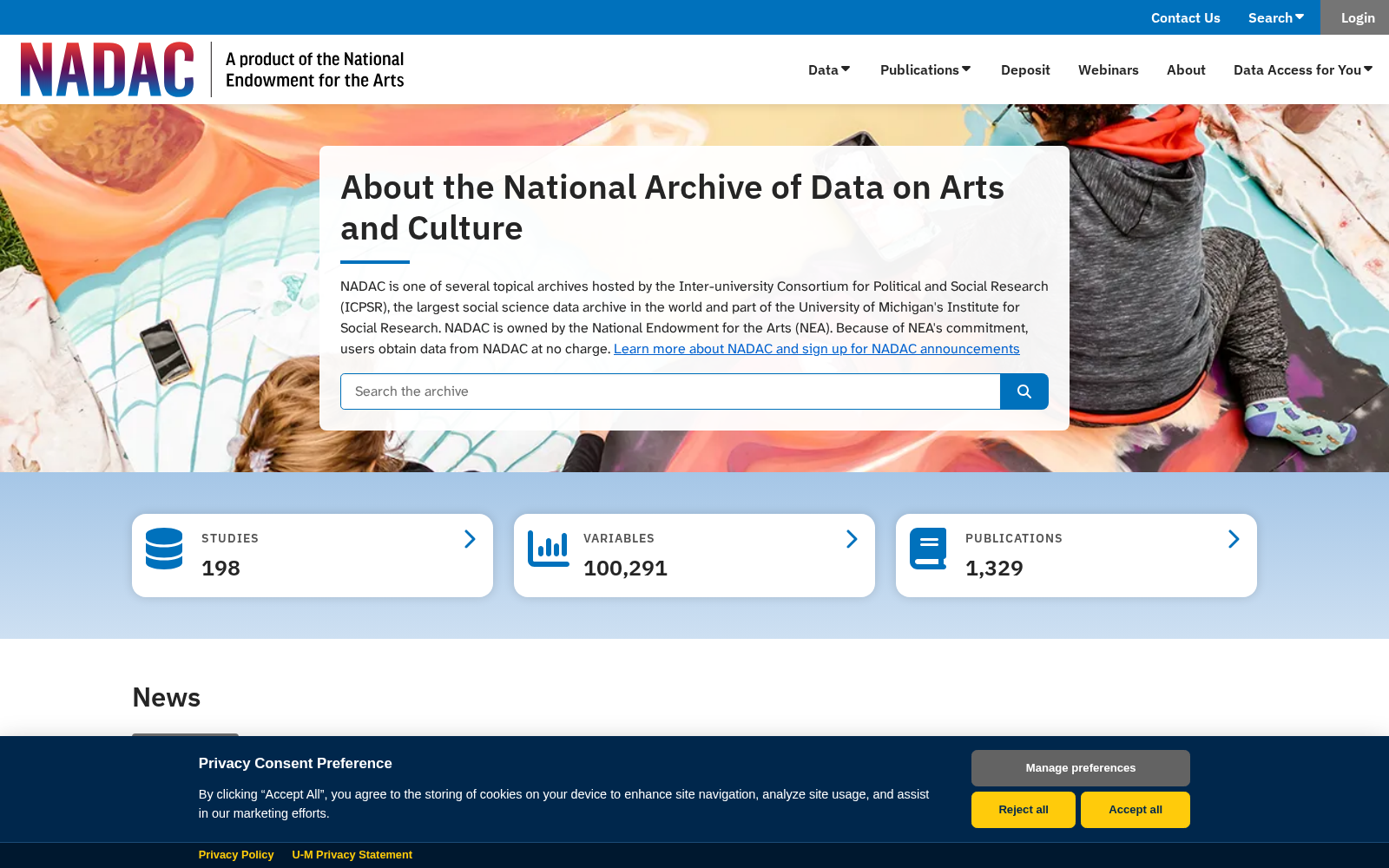The height and width of the screenshot is (868, 1389).
Task: Go to the Webinars page
Action: (x=1109, y=69)
